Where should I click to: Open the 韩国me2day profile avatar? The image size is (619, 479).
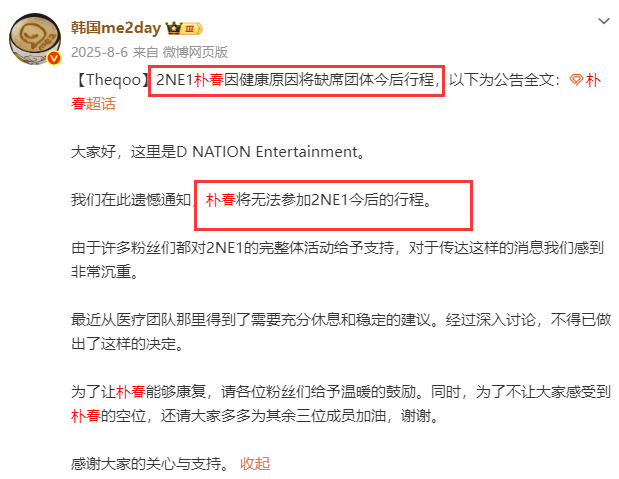(x=35, y=39)
